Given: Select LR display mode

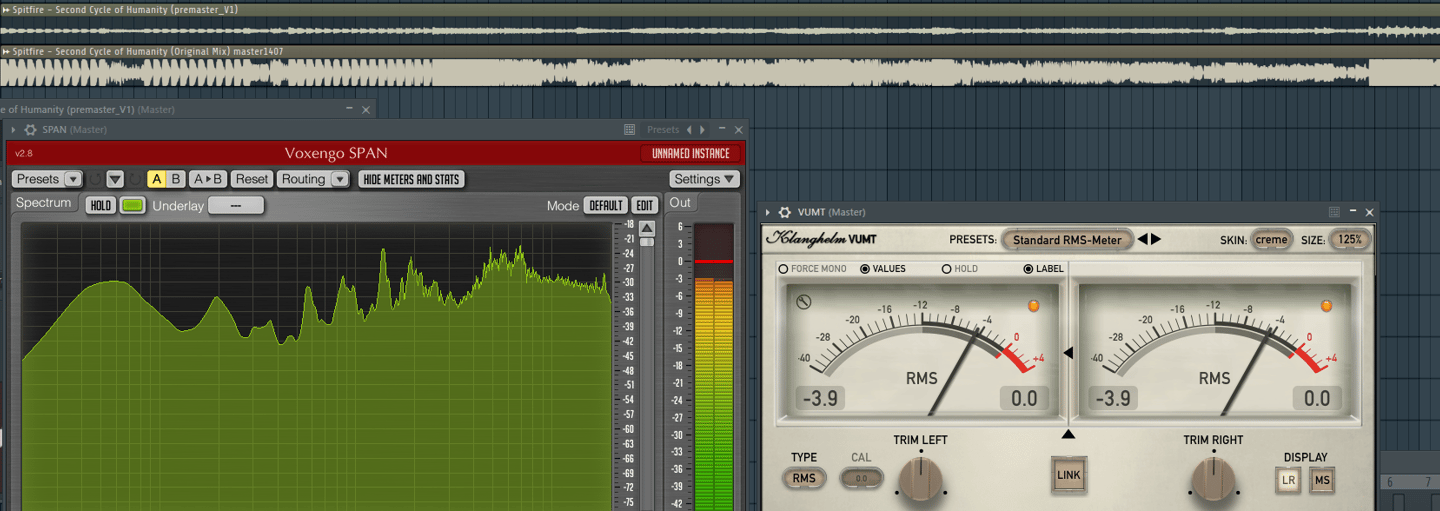Looking at the screenshot, I should coord(1289,481).
